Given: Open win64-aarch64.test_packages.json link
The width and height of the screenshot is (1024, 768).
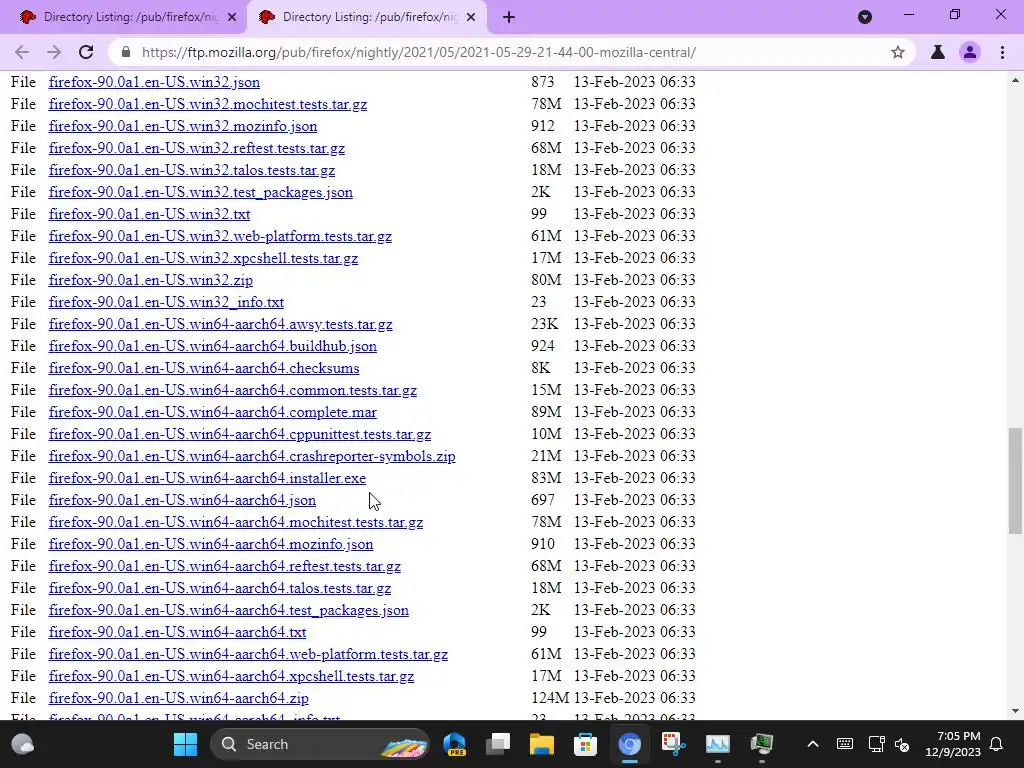Looking at the screenshot, I should pos(229,611).
